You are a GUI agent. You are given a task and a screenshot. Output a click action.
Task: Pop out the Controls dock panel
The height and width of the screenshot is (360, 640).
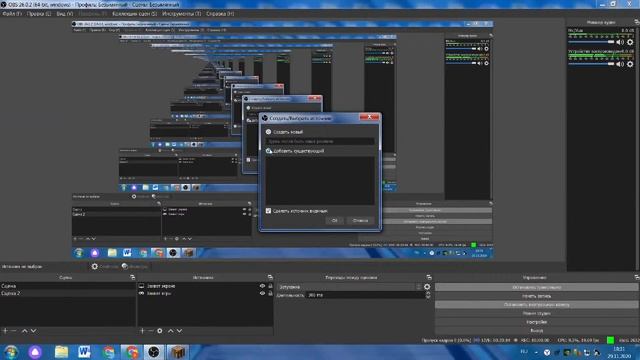(x=637, y=277)
